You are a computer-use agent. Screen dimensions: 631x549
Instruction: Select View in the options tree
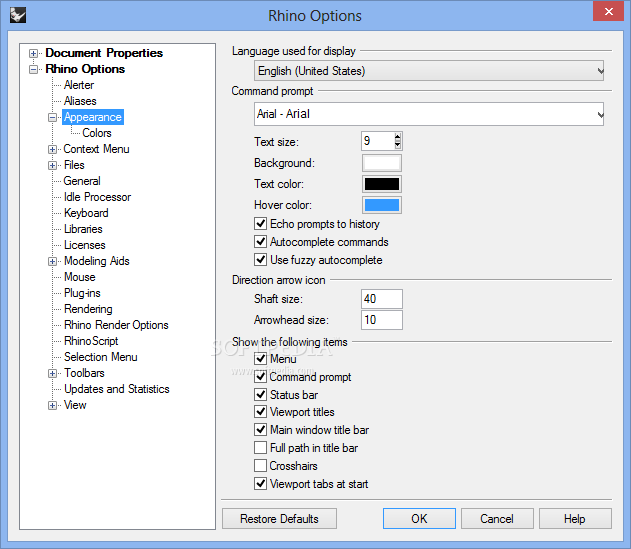tap(75, 405)
